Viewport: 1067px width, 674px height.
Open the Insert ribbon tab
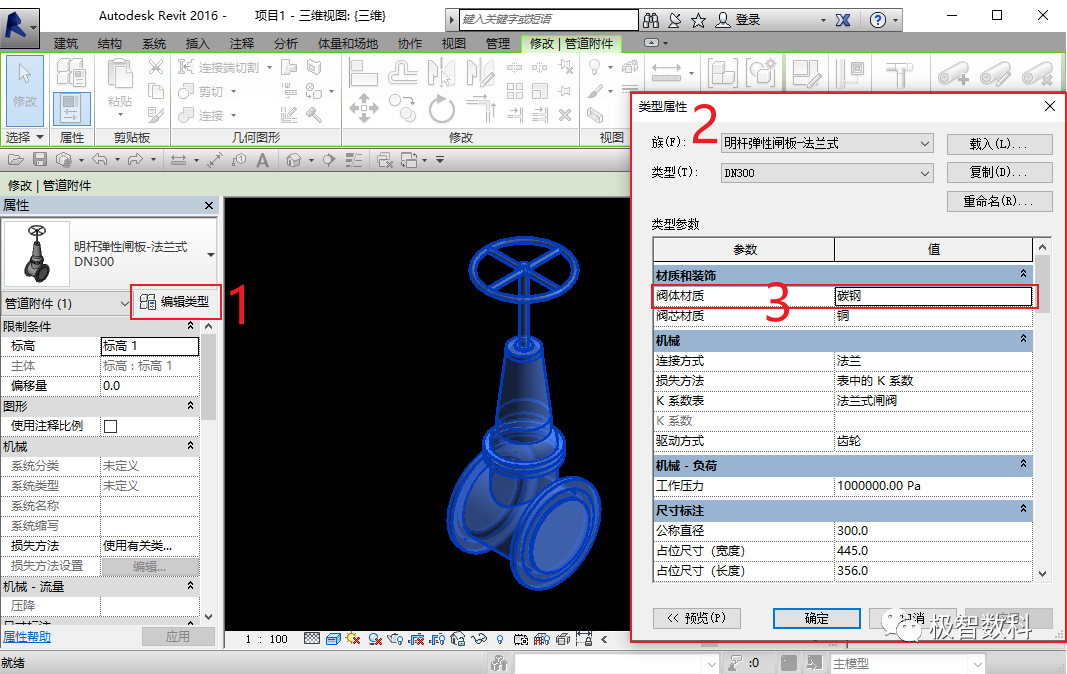[197, 44]
